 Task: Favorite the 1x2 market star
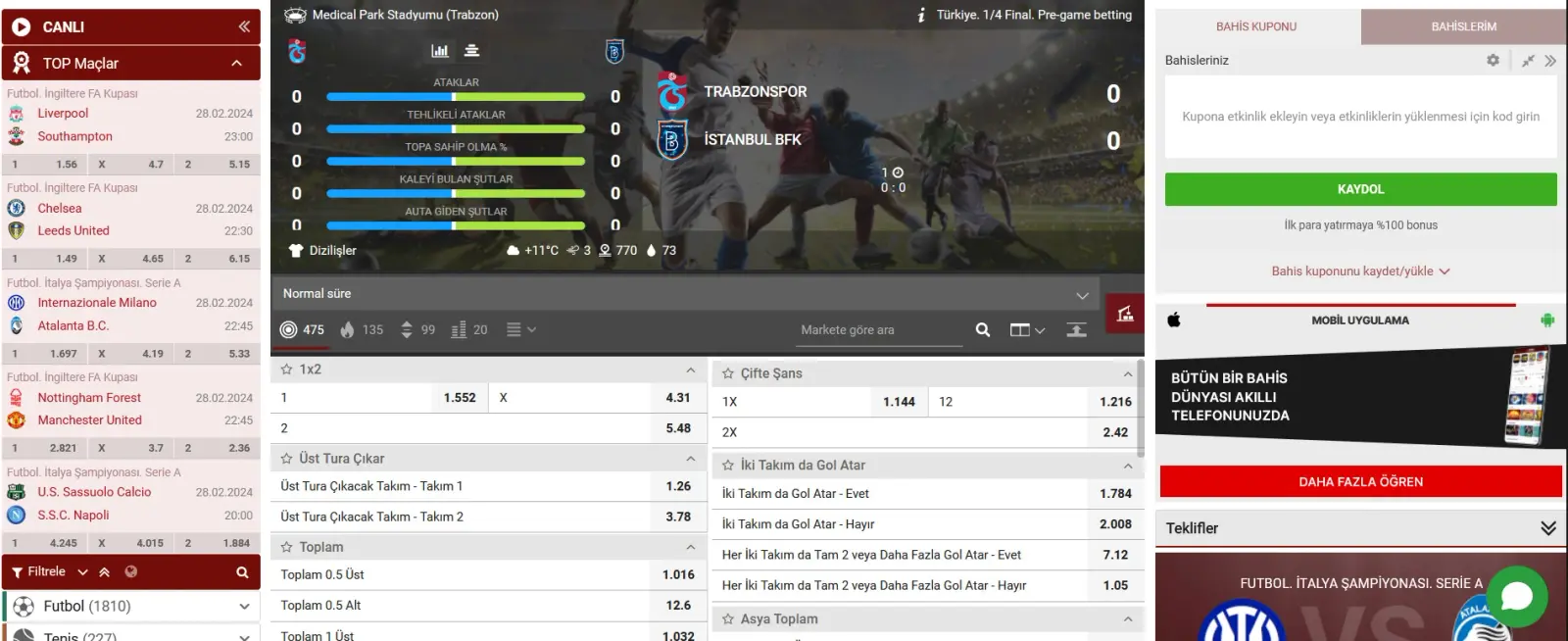pos(287,370)
